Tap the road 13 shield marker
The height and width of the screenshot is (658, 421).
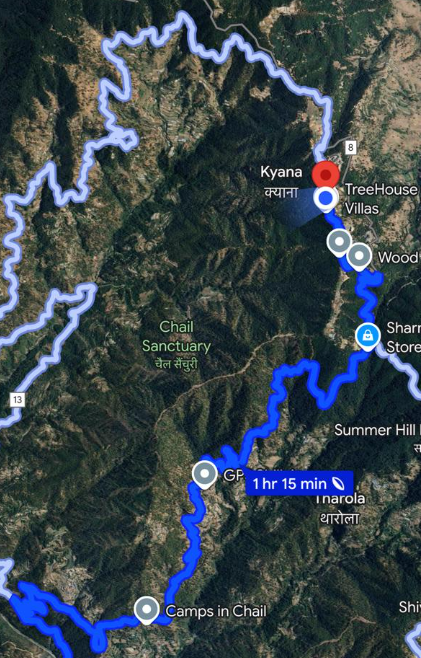pyautogui.click(x=17, y=399)
